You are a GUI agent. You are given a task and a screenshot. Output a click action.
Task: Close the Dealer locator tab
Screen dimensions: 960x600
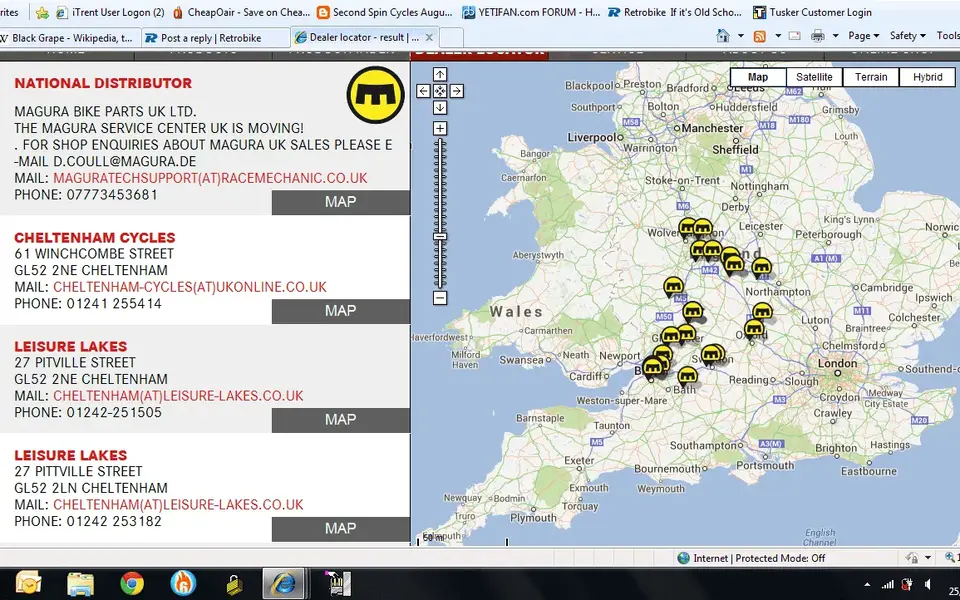click(x=429, y=37)
